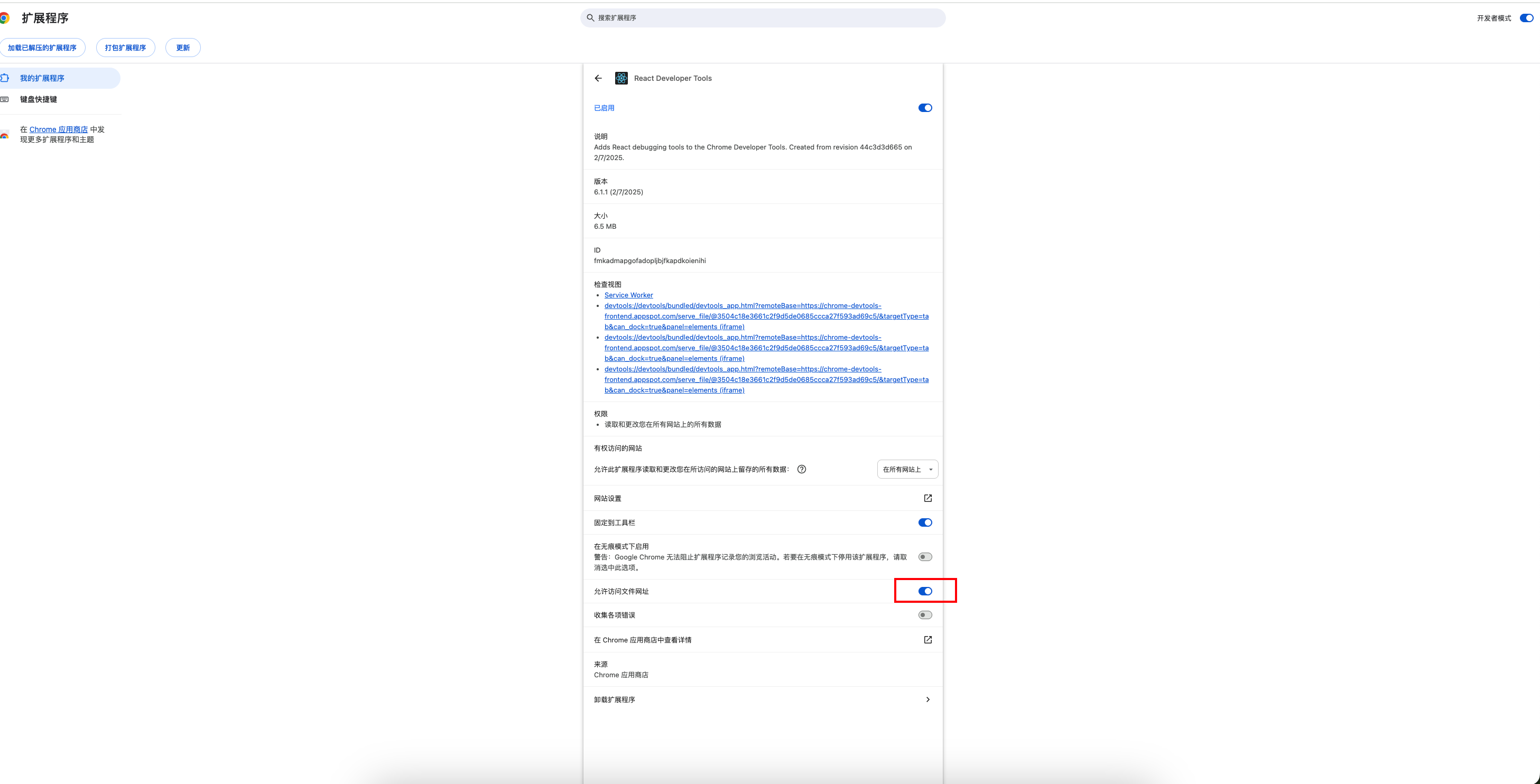The width and height of the screenshot is (1540, 784).
Task: Click the back arrow next to React Developer Tools
Action: click(598, 78)
